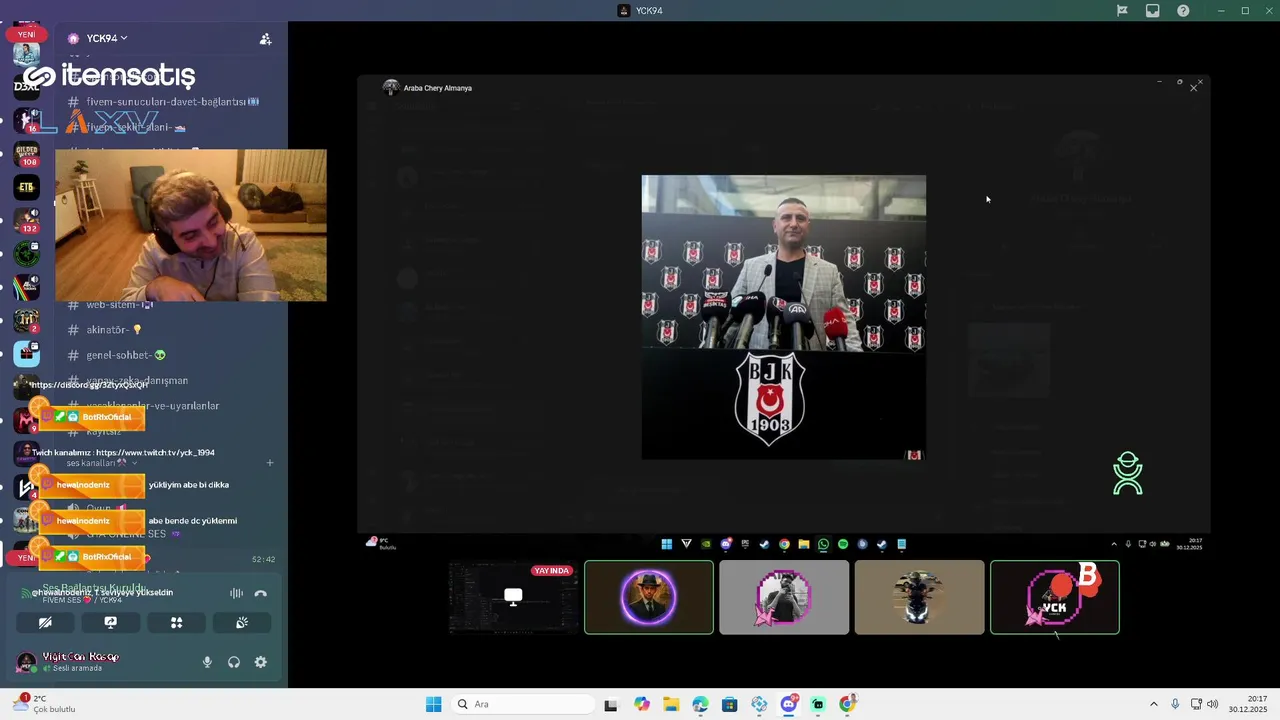Toggle the camera in the voice panel
Screen dimensions: 1280x720
tap(45, 622)
